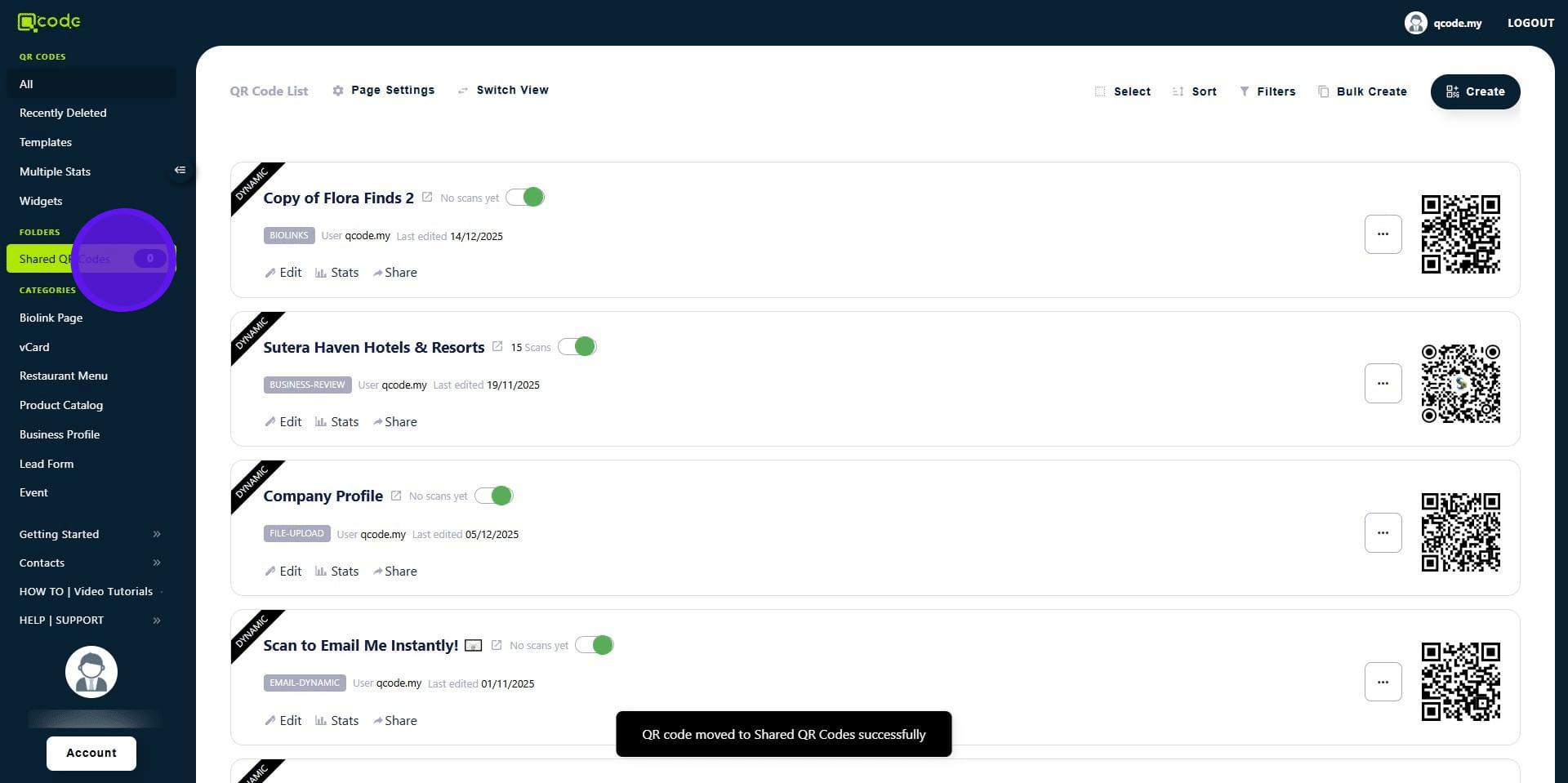
Task: Collapse the sidebar with the arrow icon
Action: (x=180, y=170)
